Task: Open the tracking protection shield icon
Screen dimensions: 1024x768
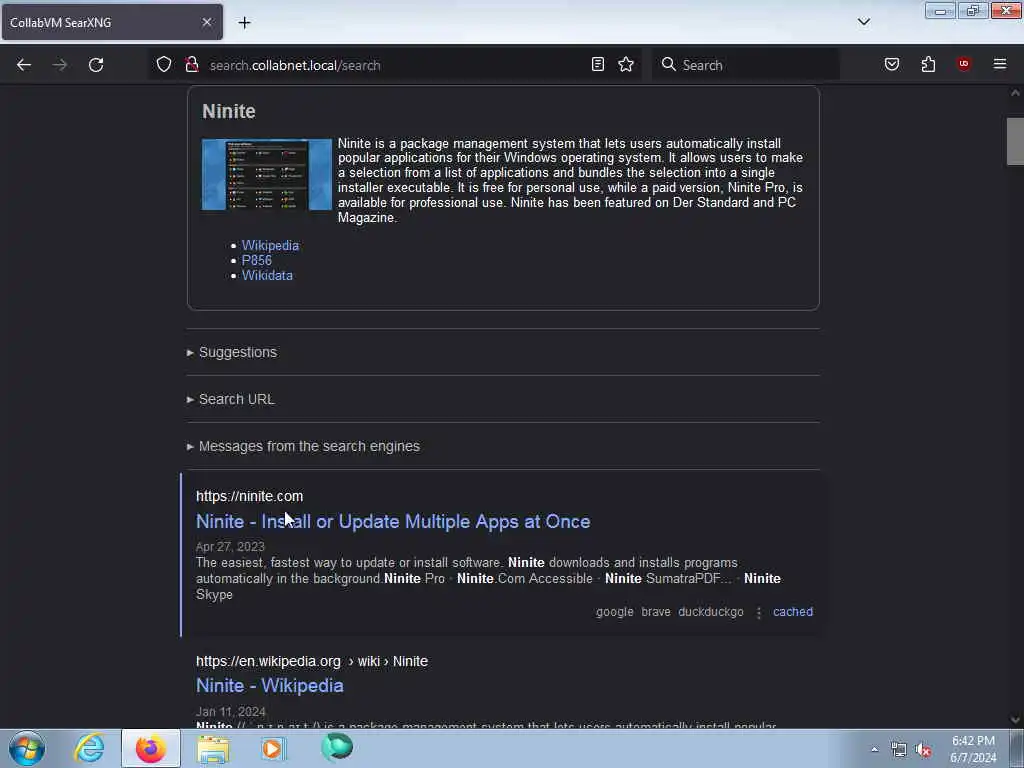Action: (164, 64)
